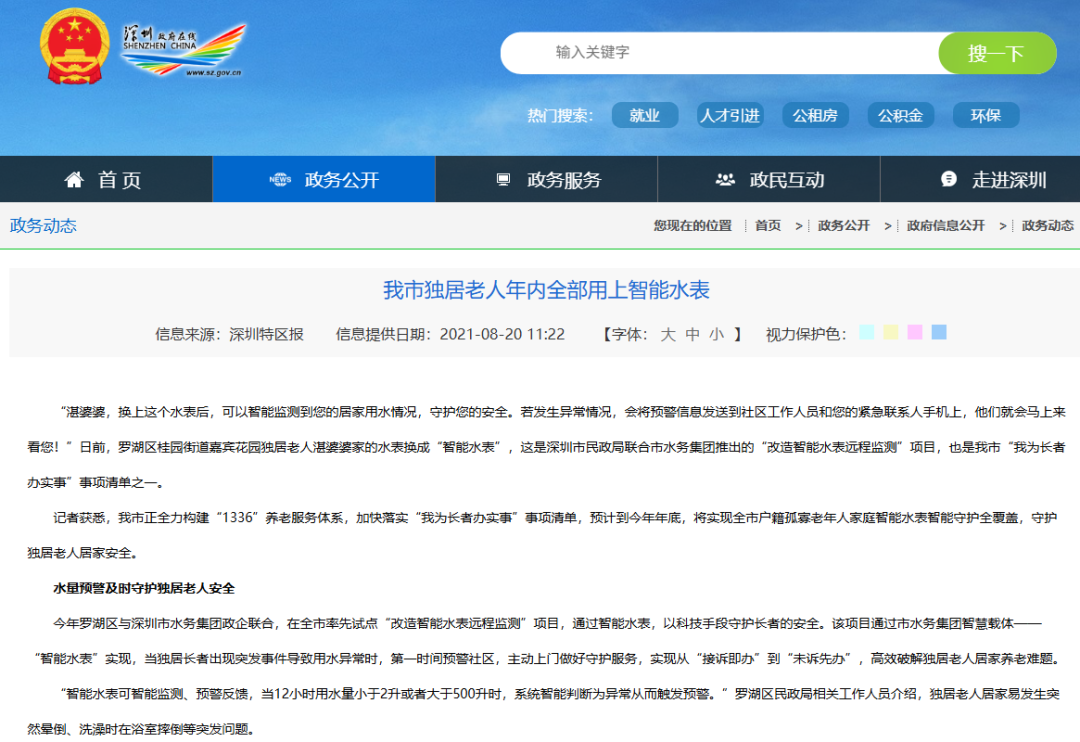The height and width of the screenshot is (742, 1080).
Task: Select the light cyan eye-protection color
Action: 866,332
